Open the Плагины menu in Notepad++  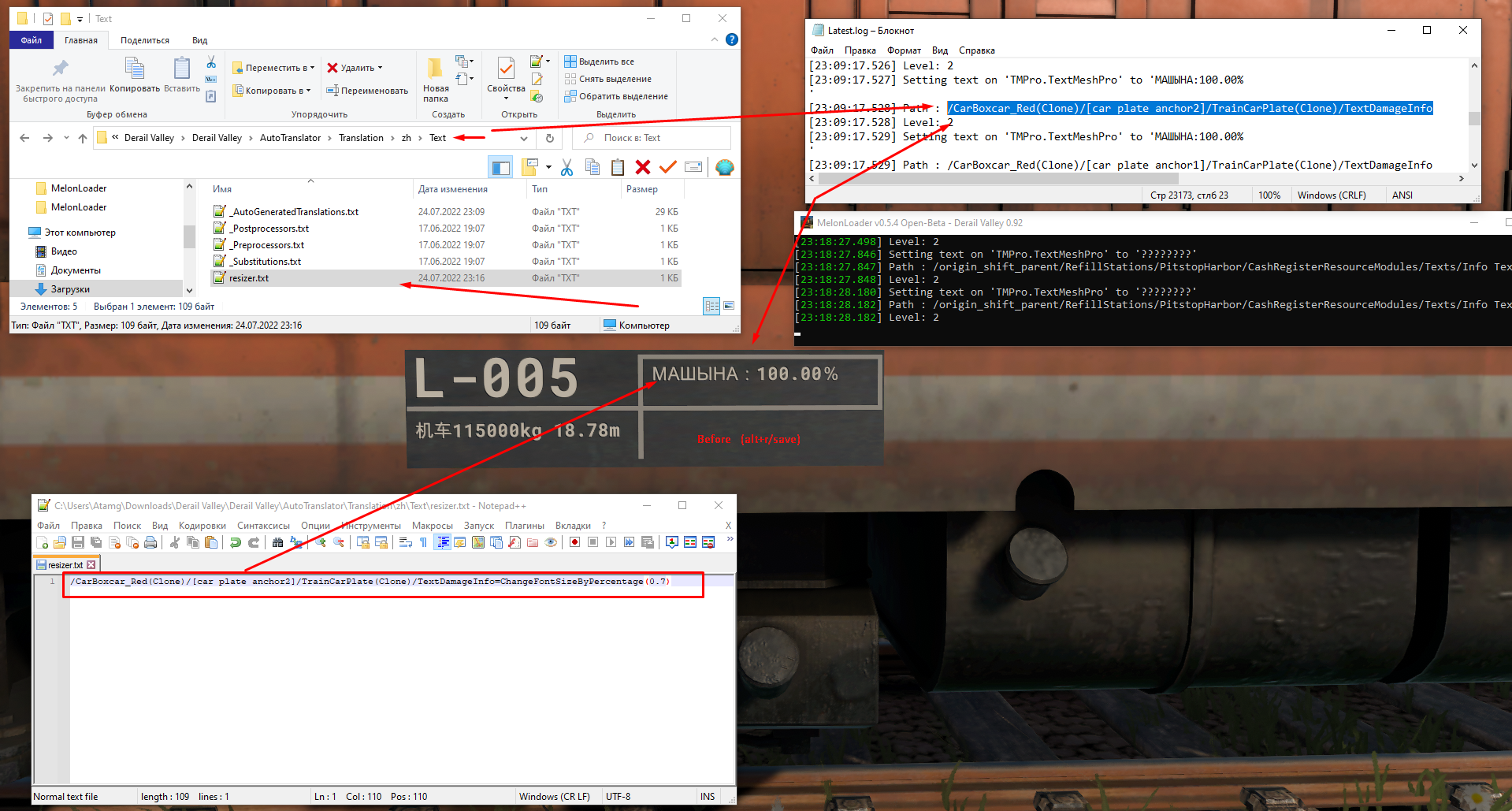[526, 525]
